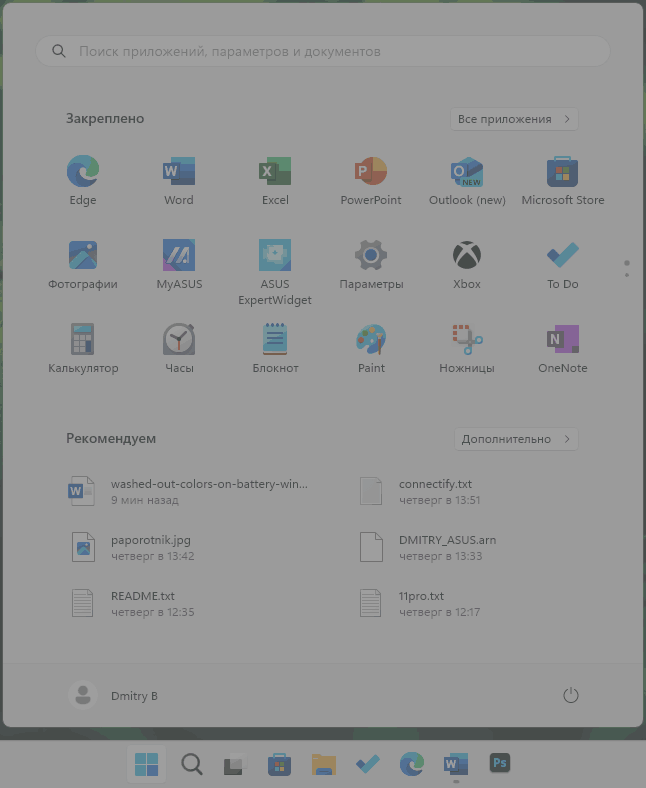This screenshot has height=788, width=646.
Task: Open Edge from the taskbar
Action: [x=412, y=764]
